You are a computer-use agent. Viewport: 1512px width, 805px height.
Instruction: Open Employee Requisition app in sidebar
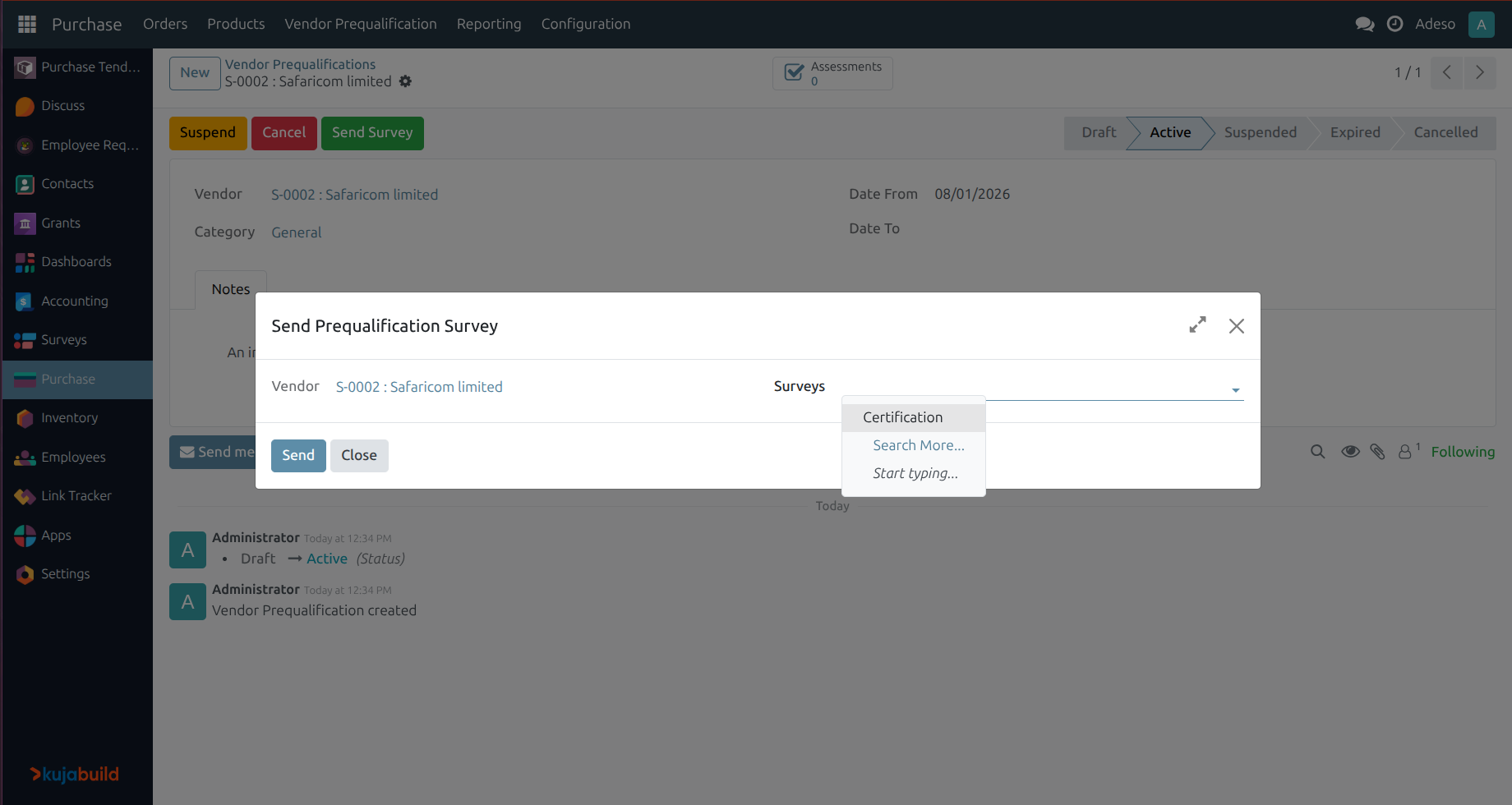pos(77,145)
